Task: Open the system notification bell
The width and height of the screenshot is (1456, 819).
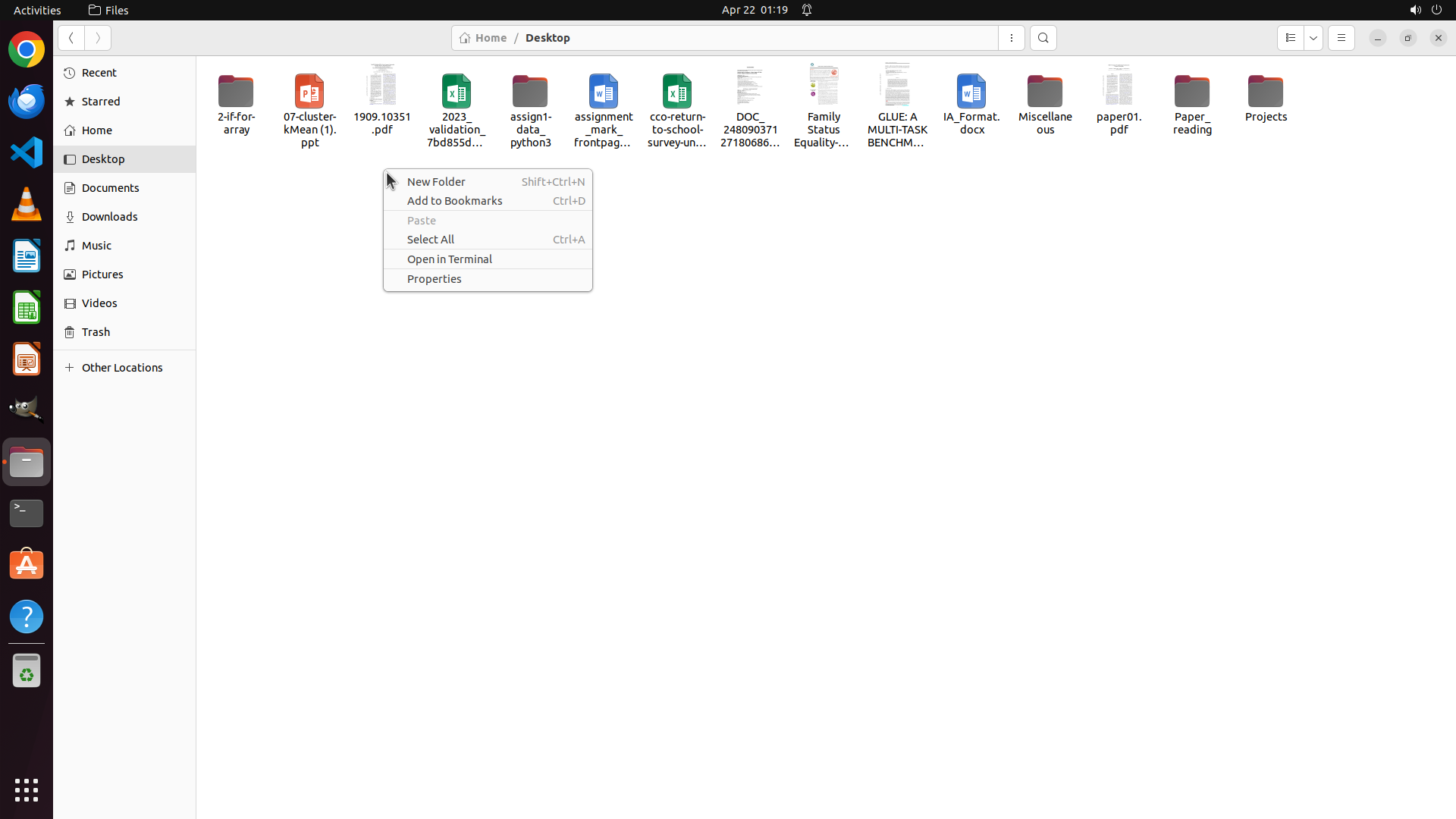Action: pos(807,10)
